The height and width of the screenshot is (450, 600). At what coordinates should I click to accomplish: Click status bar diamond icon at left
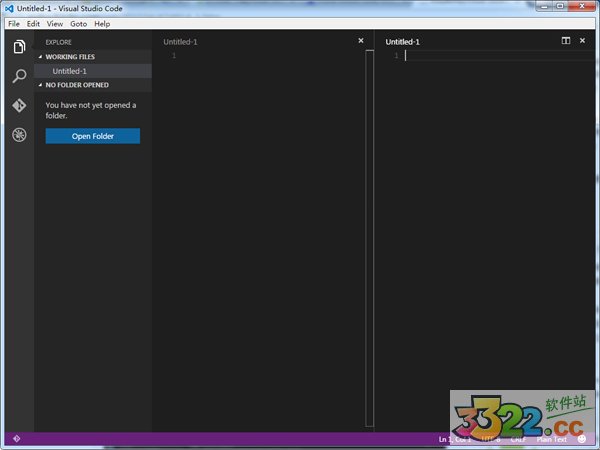pos(16,439)
